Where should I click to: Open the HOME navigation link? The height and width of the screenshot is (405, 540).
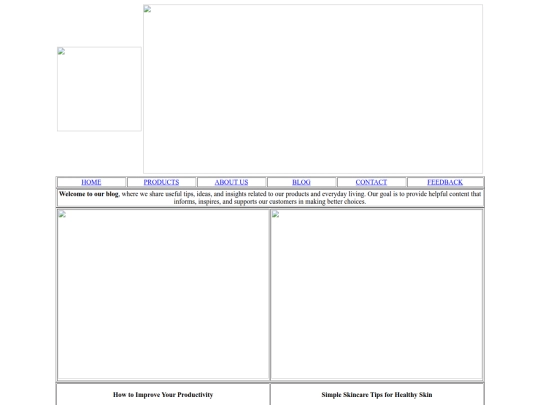[91, 182]
